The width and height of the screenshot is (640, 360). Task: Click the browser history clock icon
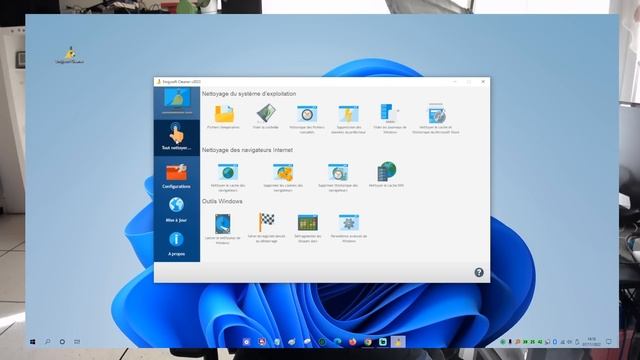338,172
